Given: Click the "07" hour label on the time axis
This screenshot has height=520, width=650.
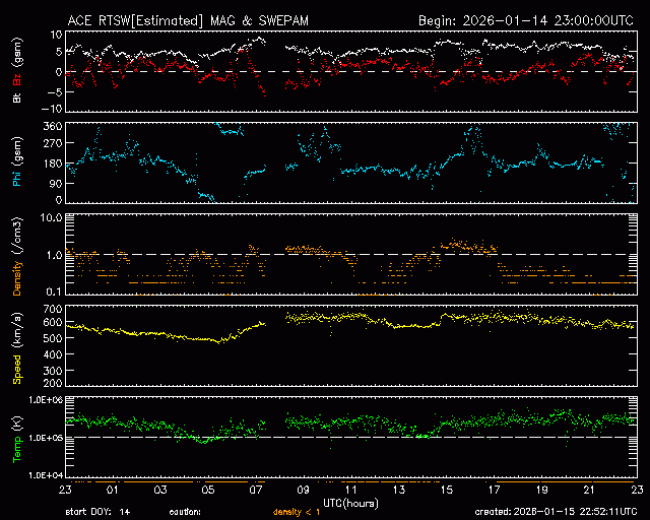Looking at the screenshot, I should (x=256, y=490).
